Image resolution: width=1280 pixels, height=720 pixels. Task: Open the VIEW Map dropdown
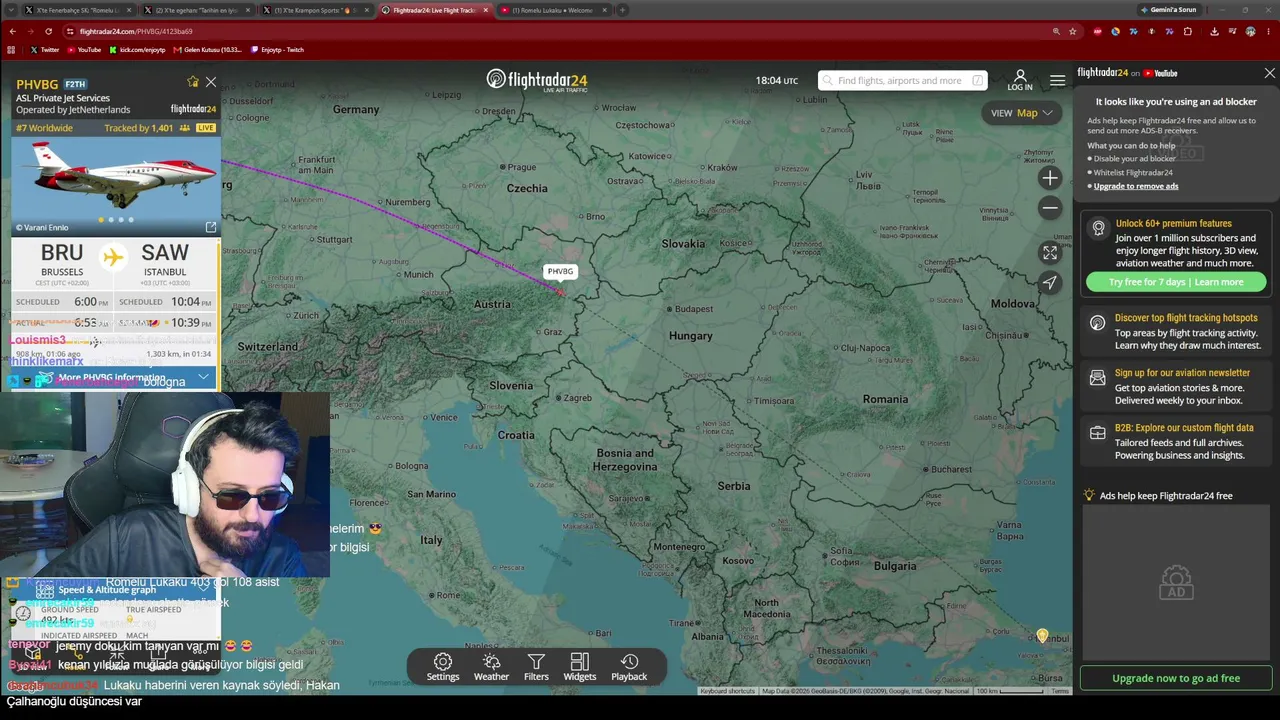point(1021,113)
